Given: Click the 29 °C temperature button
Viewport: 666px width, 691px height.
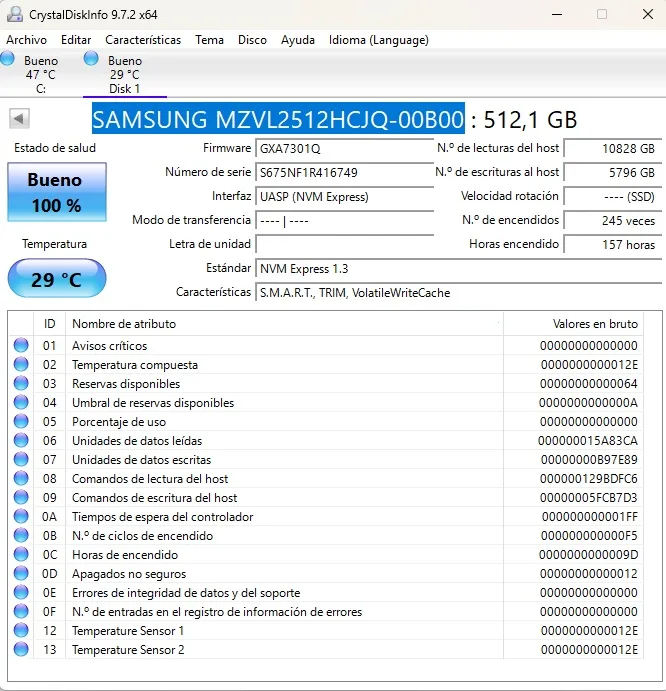Looking at the screenshot, I should 57,279.
